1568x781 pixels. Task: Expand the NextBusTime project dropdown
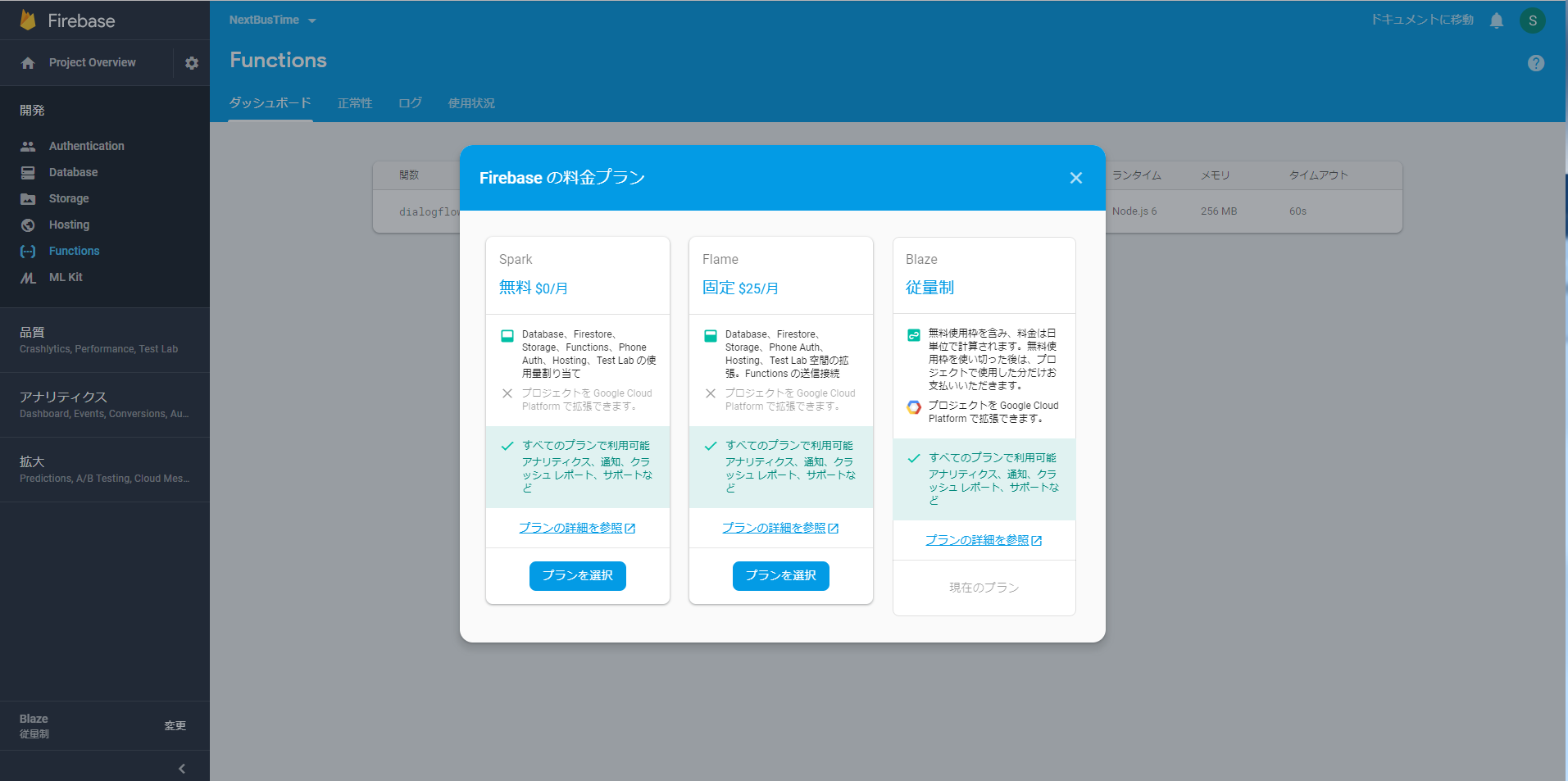(x=272, y=20)
